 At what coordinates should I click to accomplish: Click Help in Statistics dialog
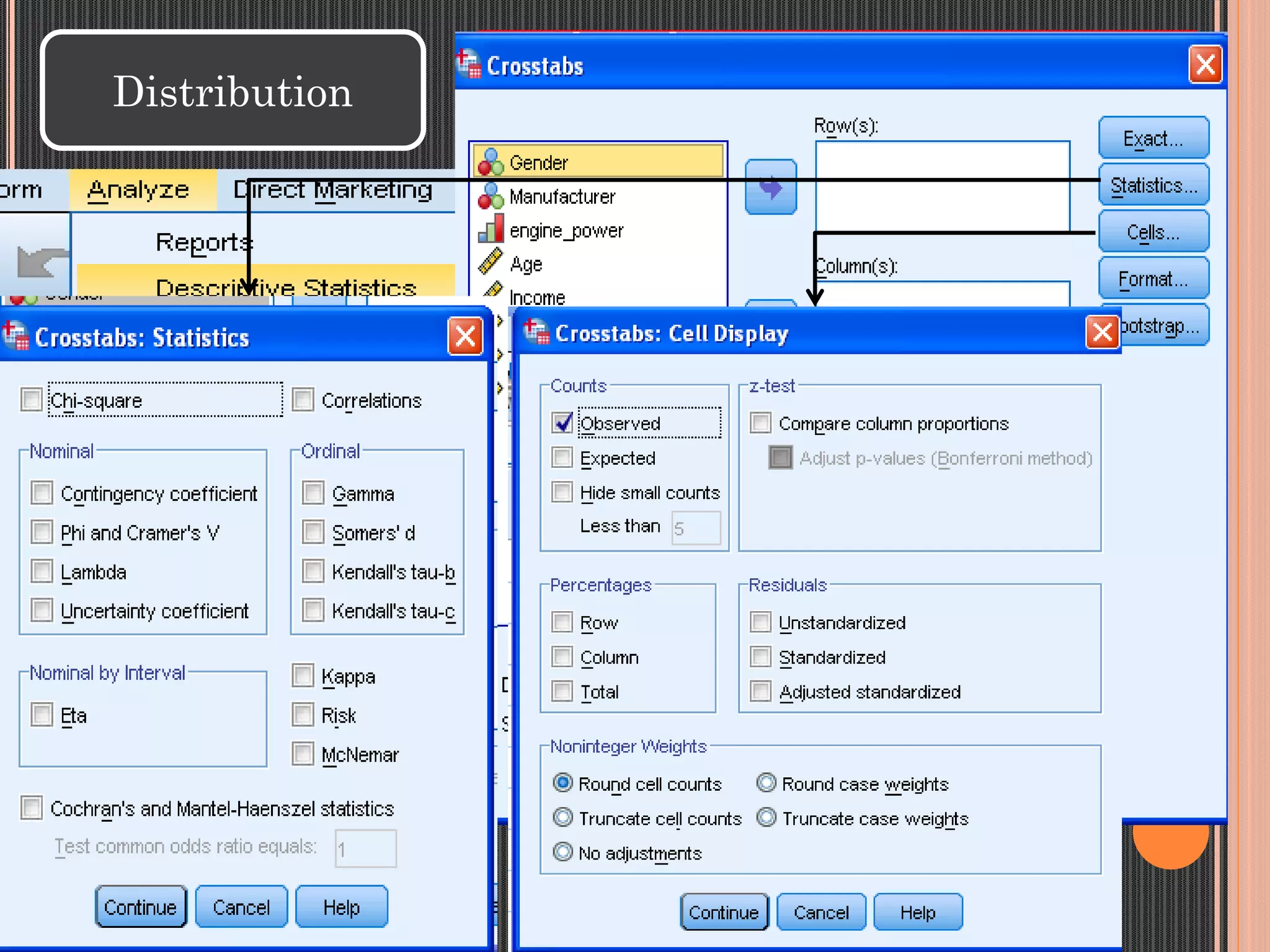341,907
